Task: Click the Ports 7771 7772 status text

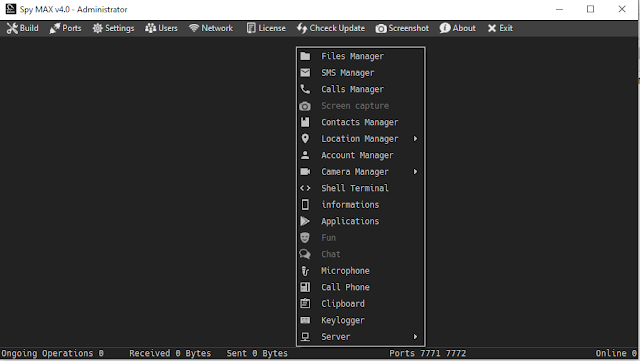Action: 427,353
